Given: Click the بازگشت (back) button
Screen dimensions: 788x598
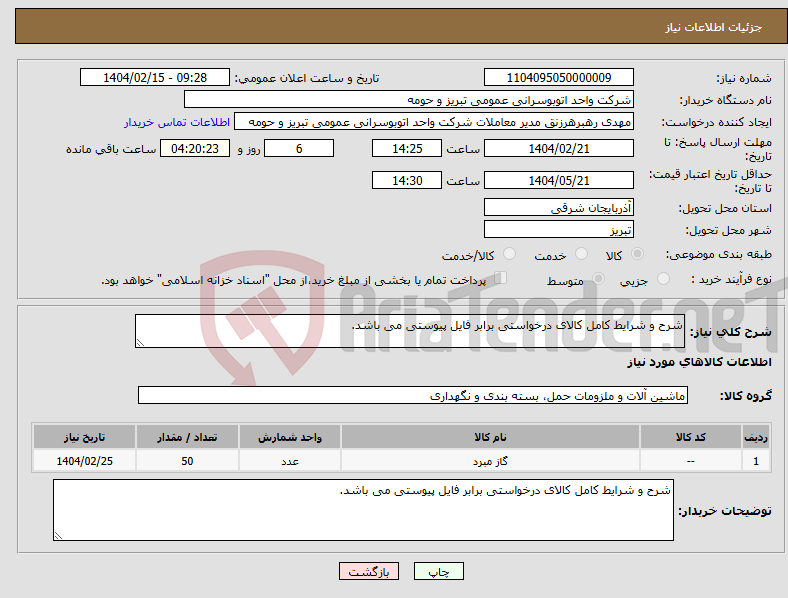Looking at the screenshot, I should tap(369, 571).
